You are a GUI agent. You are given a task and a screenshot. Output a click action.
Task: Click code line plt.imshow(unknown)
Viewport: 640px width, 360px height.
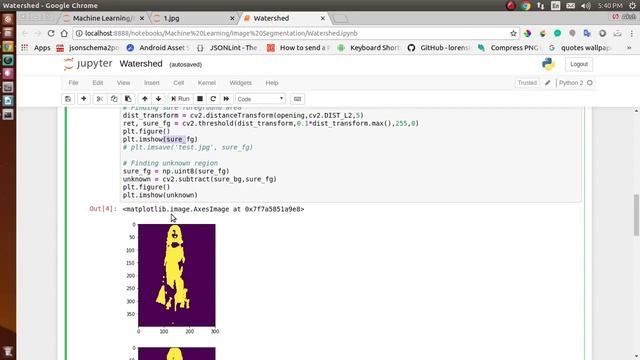click(x=160, y=195)
